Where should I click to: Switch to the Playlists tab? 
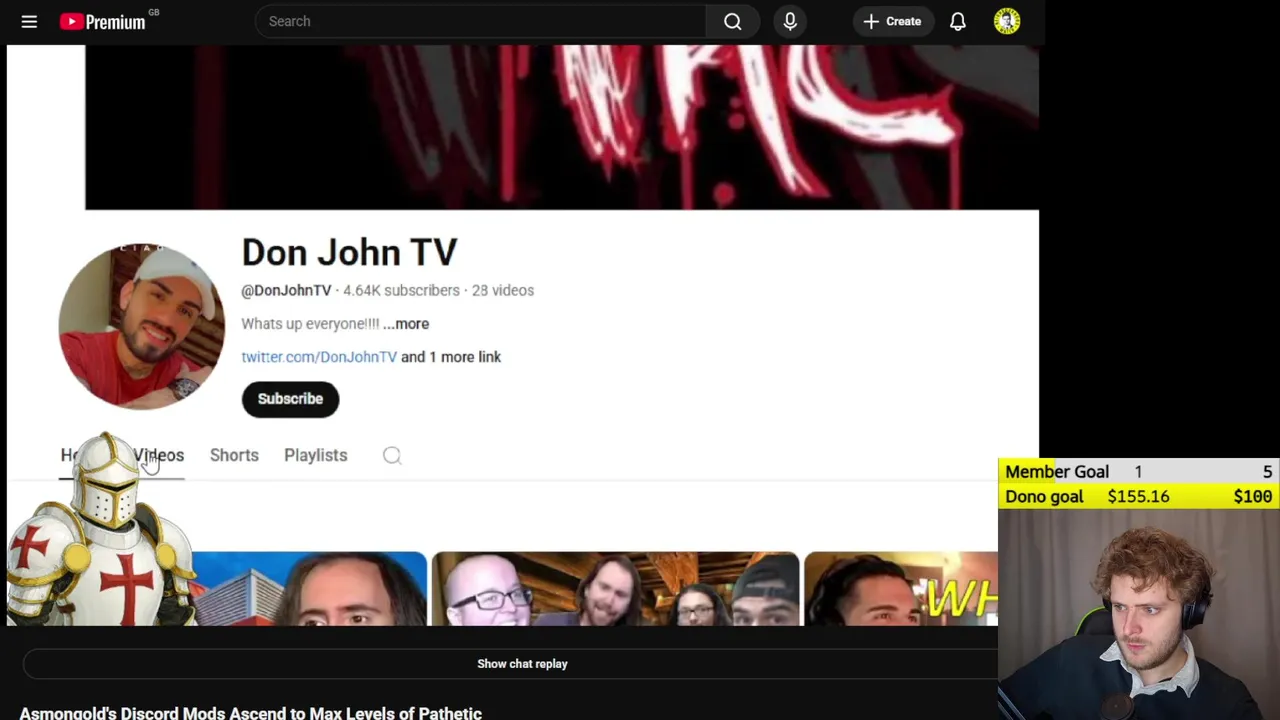click(315, 455)
